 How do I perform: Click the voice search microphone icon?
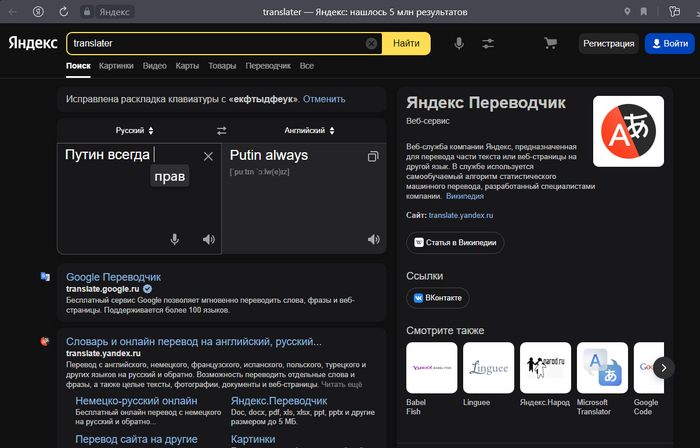[459, 44]
